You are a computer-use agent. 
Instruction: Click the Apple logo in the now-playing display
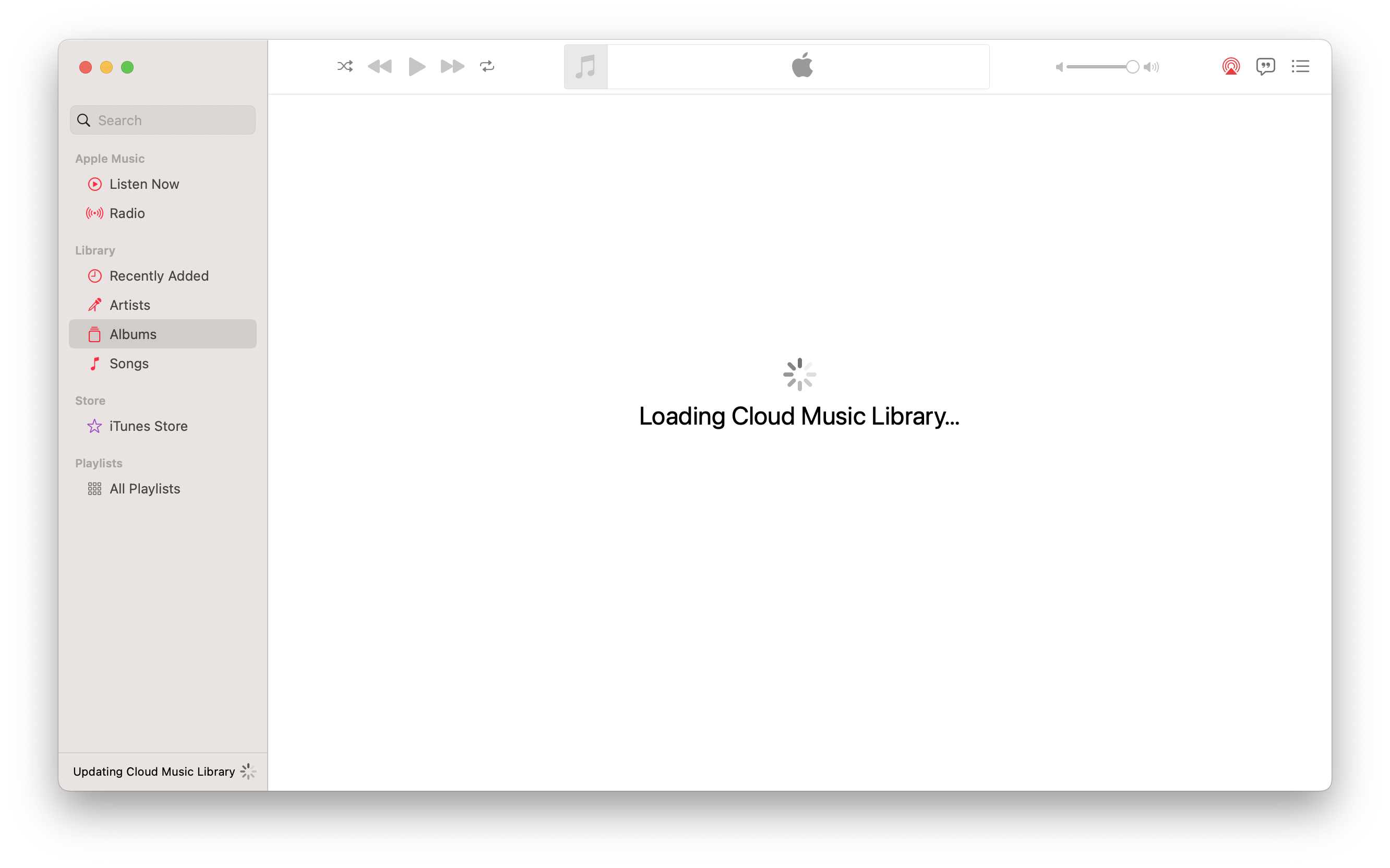click(802, 65)
